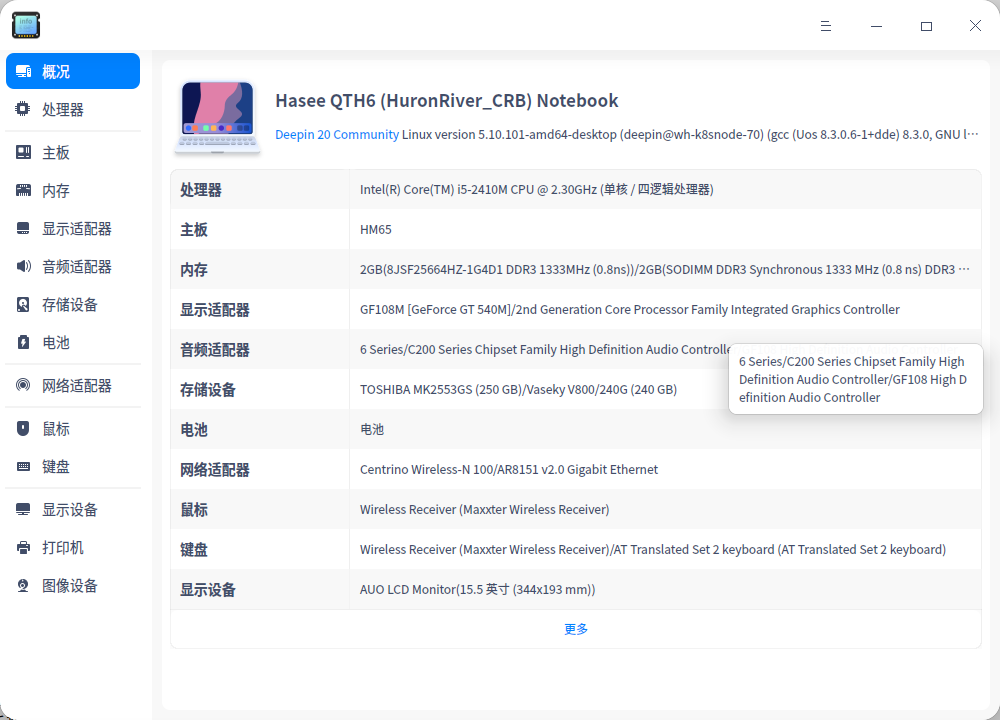This screenshot has width=1000, height=720.
Task: Select the 网络适配器 network adapter icon
Action: pos(22,385)
